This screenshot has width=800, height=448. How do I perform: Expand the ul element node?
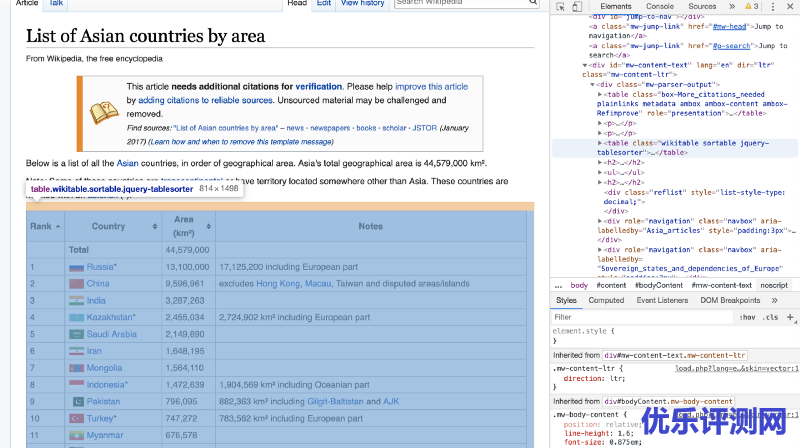coord(600,172)
